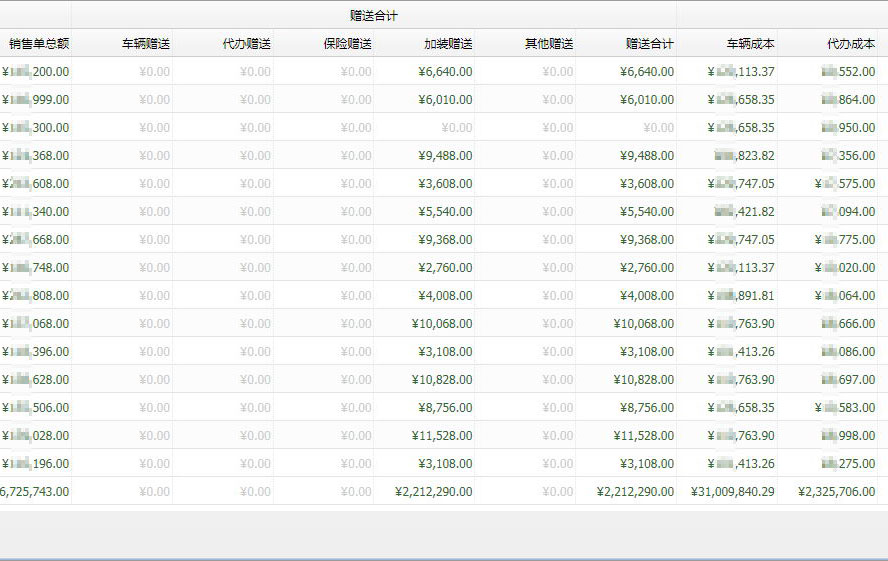The width and height of the screenshot is (888, 561).
Task: Click the 代办成本 column header
Action: tap(851, 44)
